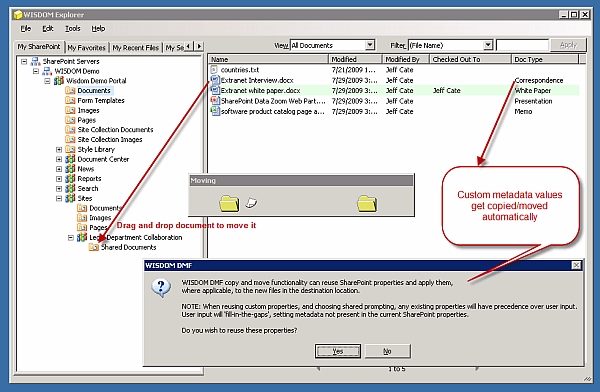Collapse the Legal Department Collaboration node
This screenshot has width=600, height=392.
(70, 237)
